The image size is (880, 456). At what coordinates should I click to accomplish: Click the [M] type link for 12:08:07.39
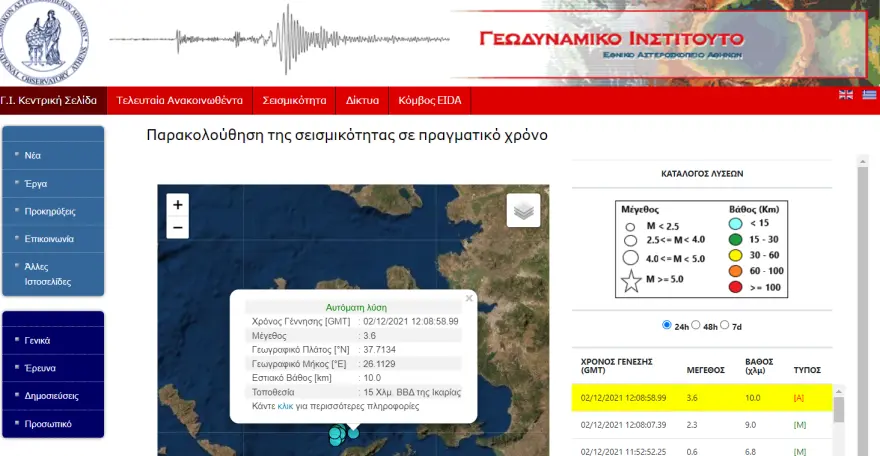click(798, 424)
